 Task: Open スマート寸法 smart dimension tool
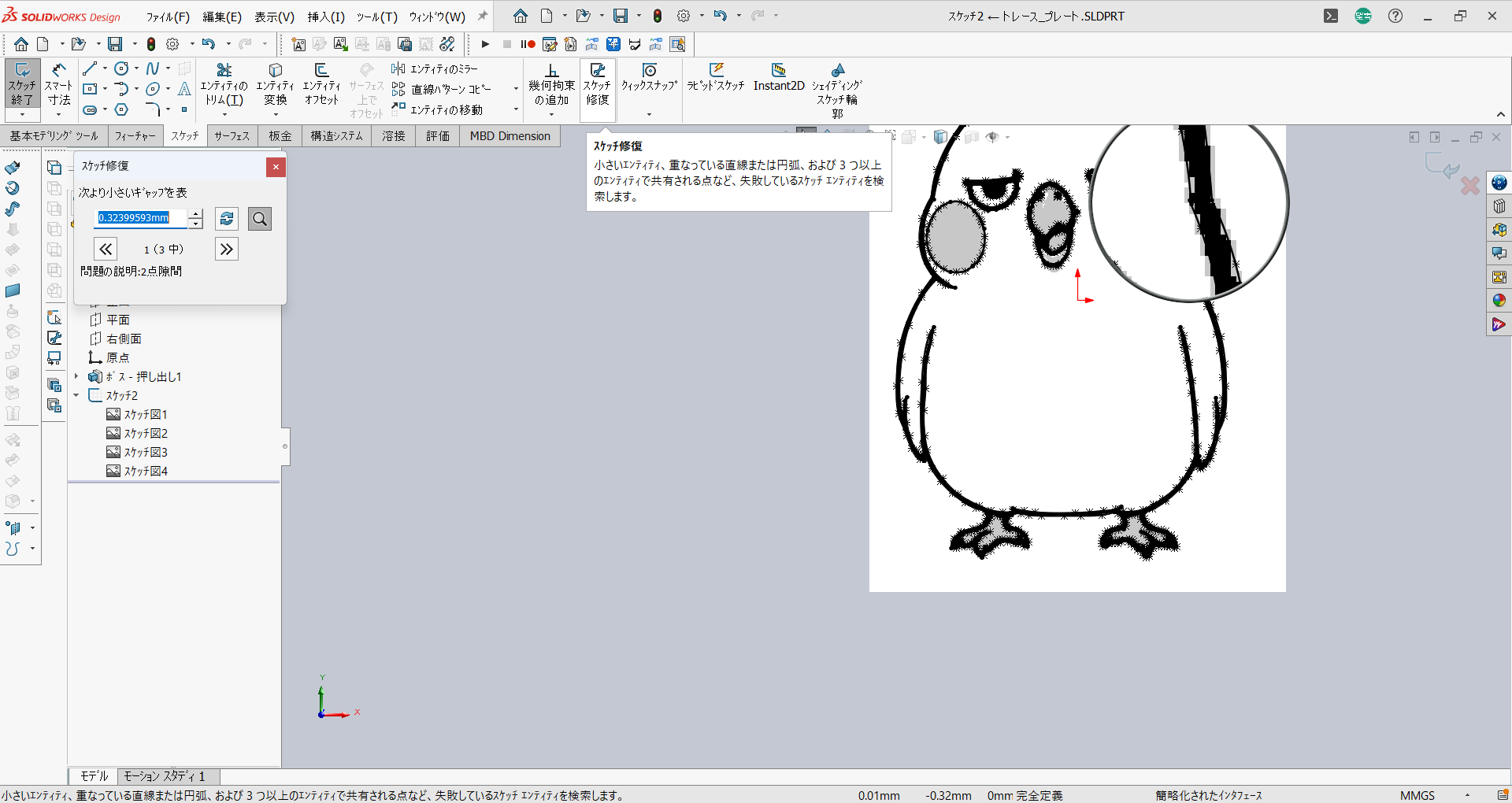(x=58, y=85)
